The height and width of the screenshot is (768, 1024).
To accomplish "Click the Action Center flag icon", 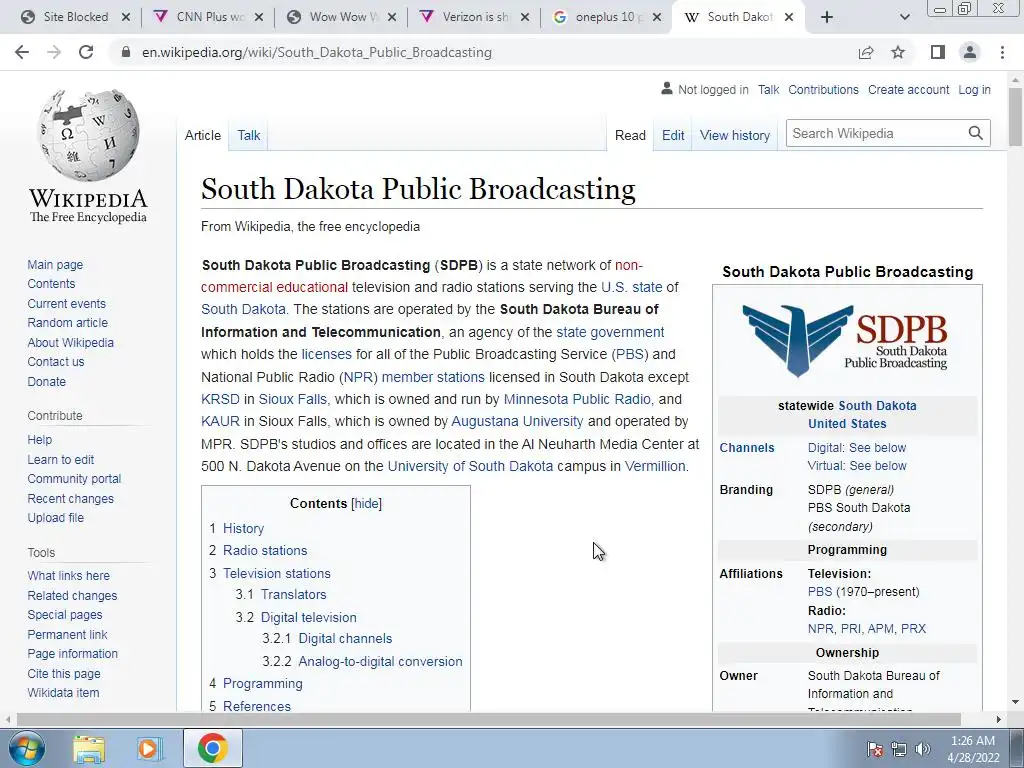I will point(874,748).
